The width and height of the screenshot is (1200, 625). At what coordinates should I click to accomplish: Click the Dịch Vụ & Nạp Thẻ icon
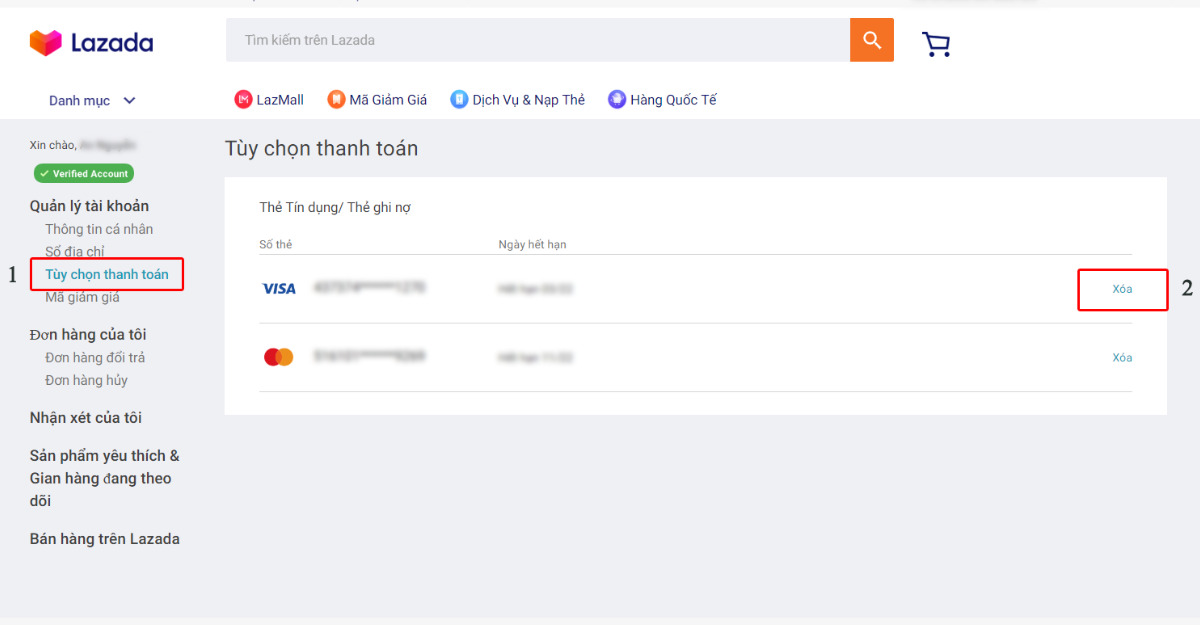click(x=459, y=99)
